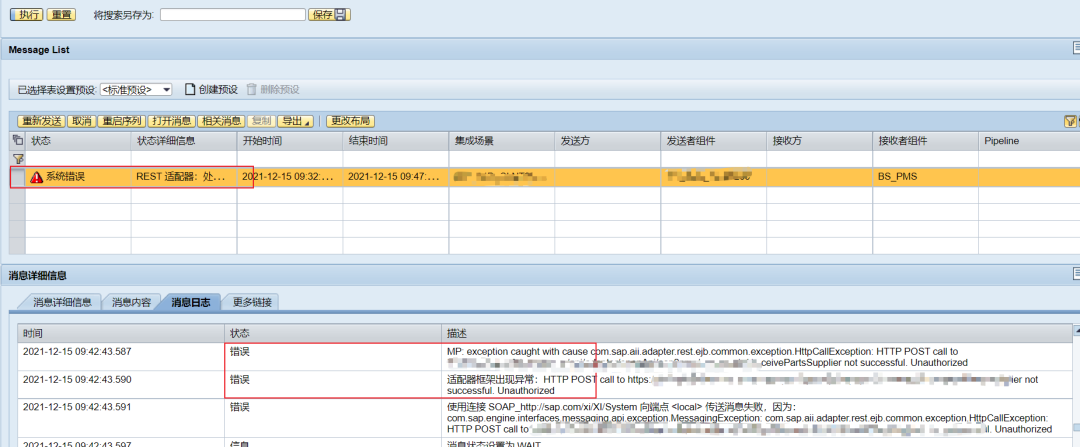Click the Pipeline column header
This screenshot has width=1080, height=447.
[1029, 141]
